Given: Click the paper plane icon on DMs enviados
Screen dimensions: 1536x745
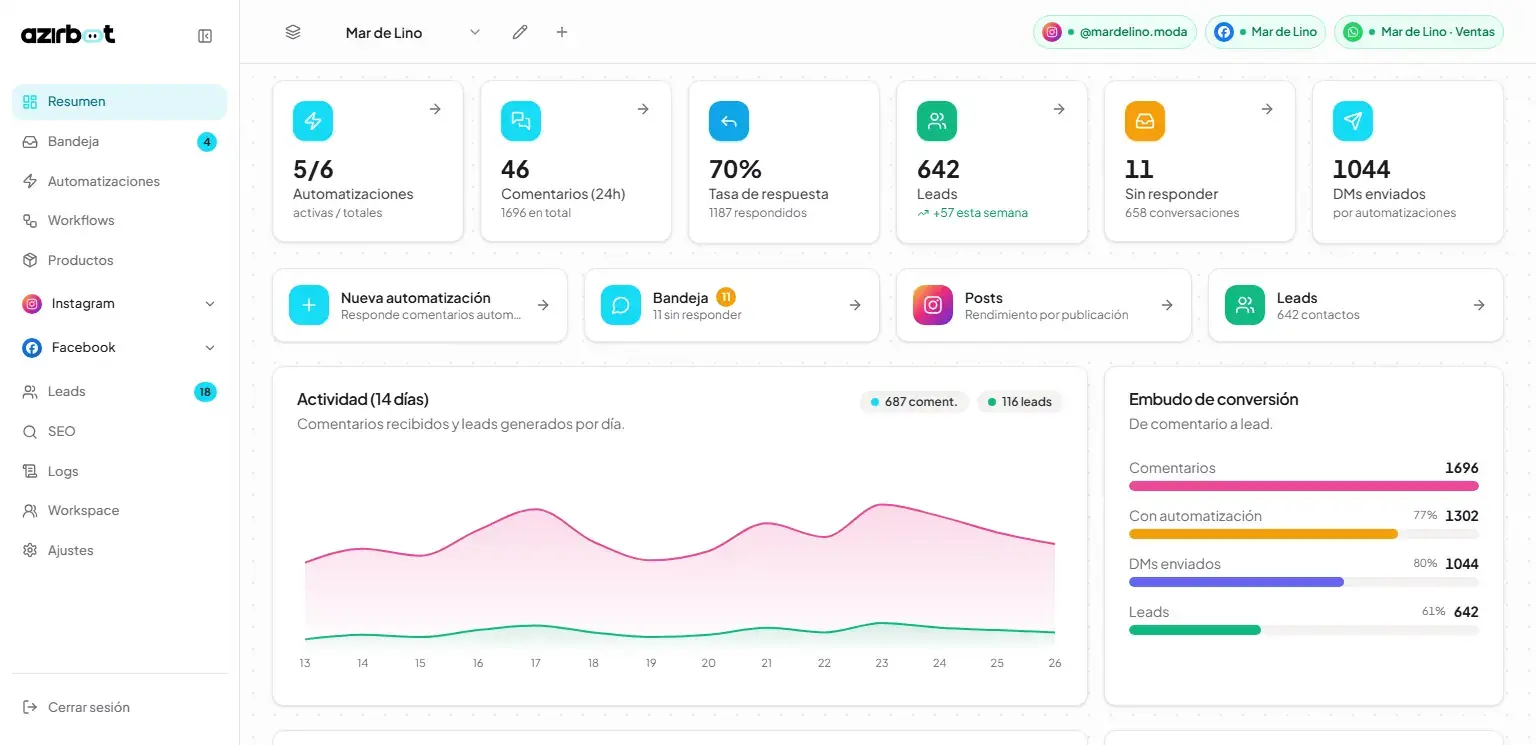Looking at the screenshot, I should [1353, 121].
